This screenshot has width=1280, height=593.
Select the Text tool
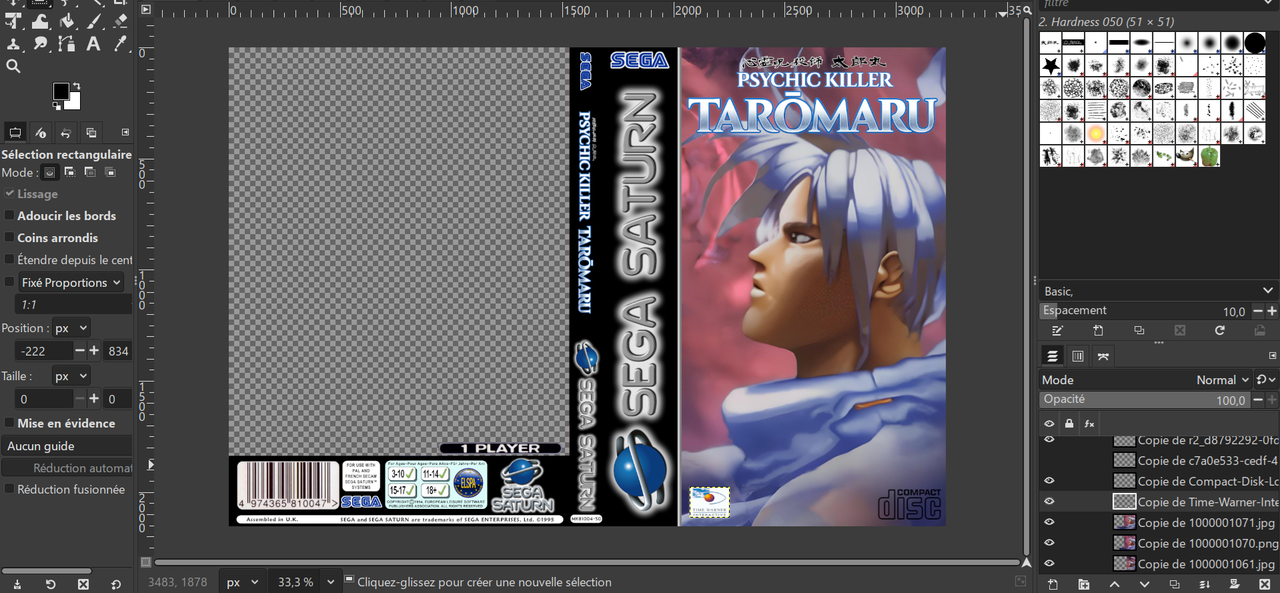93,43
